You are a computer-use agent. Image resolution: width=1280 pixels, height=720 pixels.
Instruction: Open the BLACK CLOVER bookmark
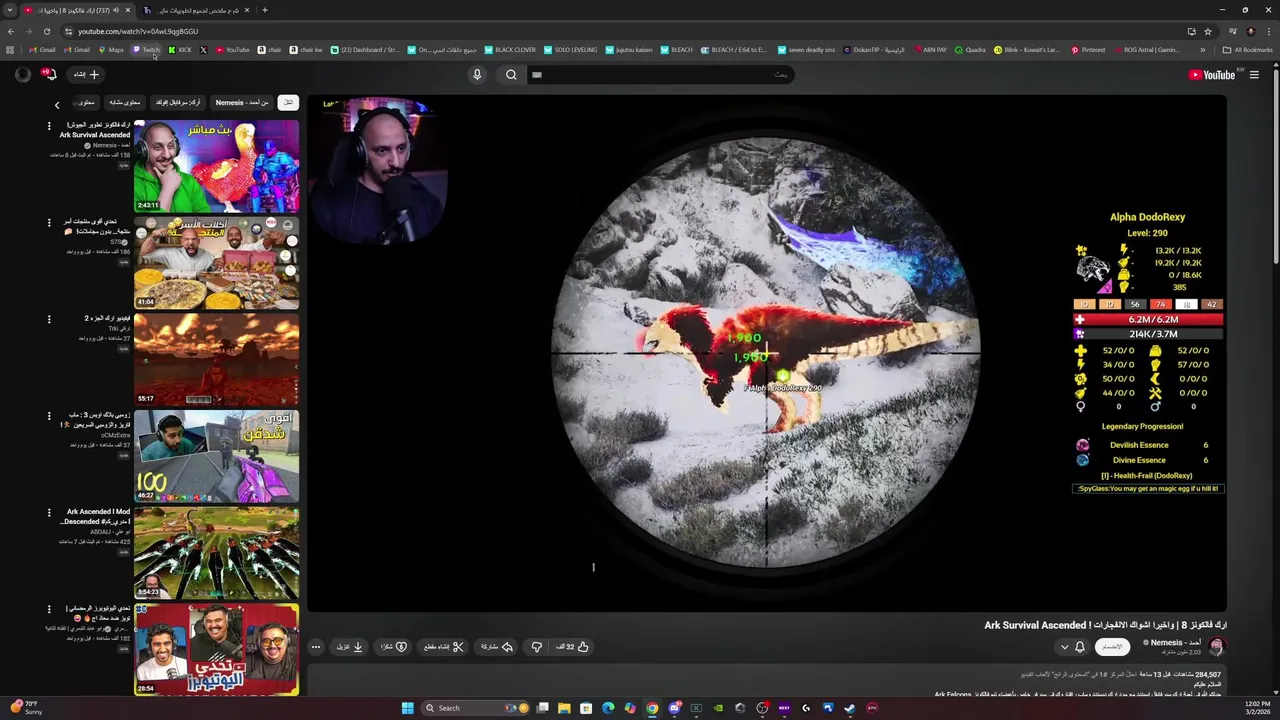point(510,50)
